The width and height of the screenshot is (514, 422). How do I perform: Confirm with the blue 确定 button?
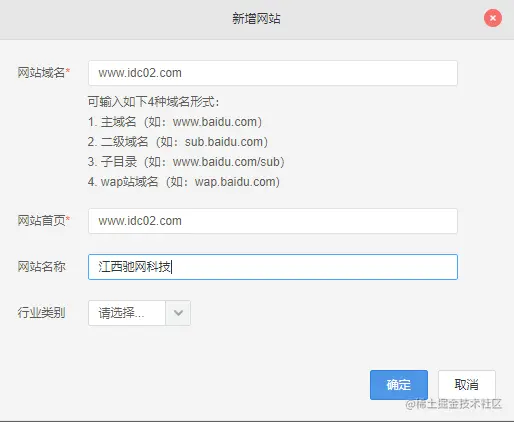tap(399, 385)
